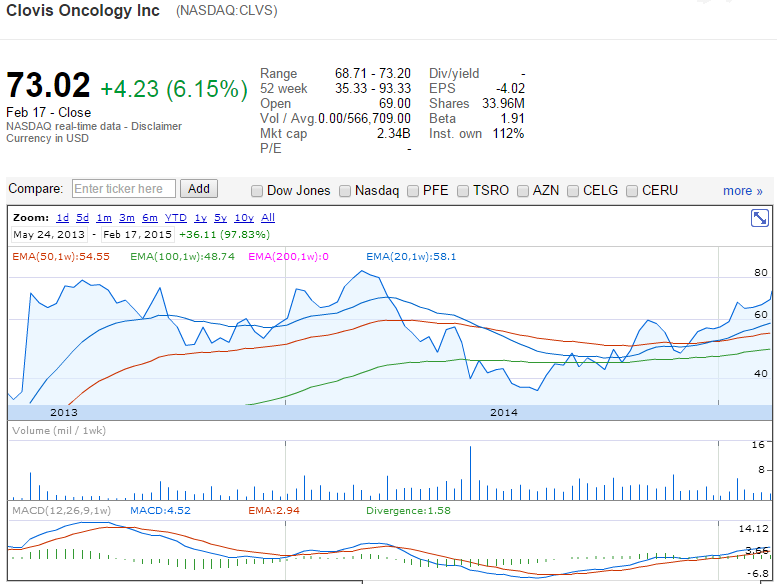Click the Inst. own 112% value
Image resolution: width=777 pixels, height=584 pixels.
[508, 134]
